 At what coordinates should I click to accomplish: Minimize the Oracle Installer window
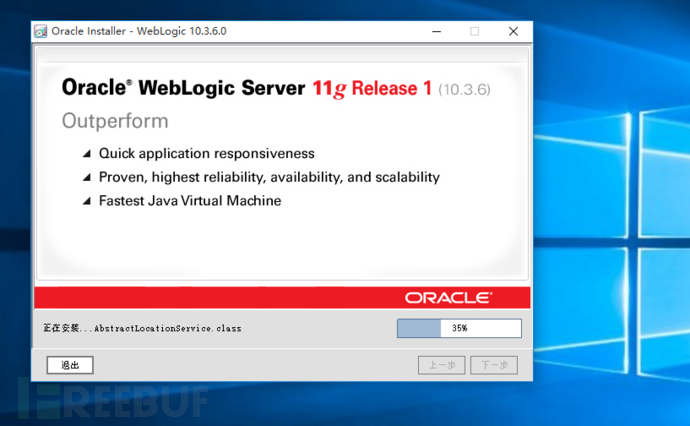click(x=436, y=31)
